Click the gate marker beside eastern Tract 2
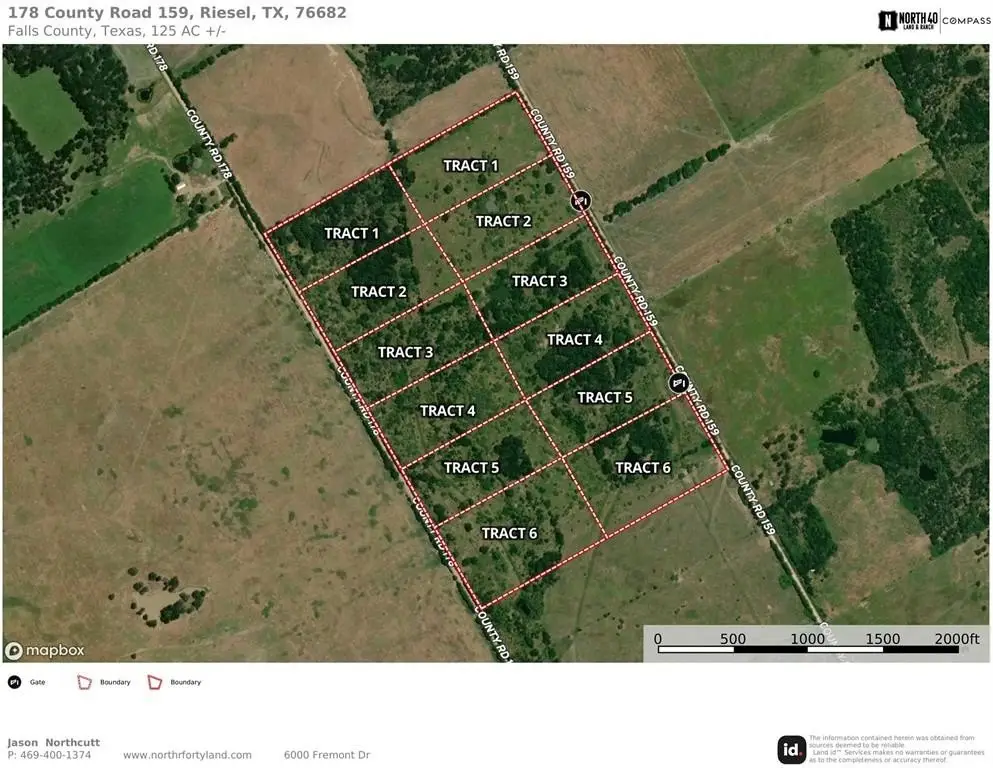Viewport: 993px width, 768px height. (581, 201)
